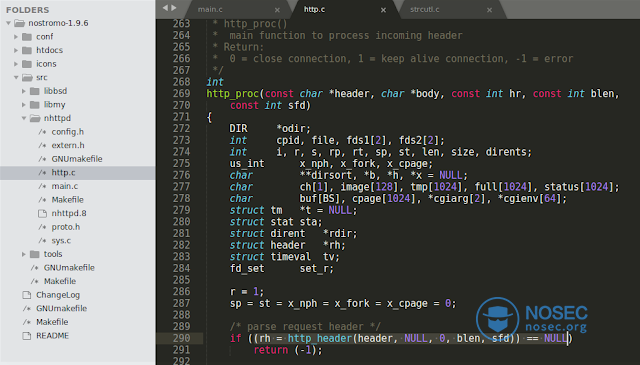Click line number 286 in gutter
The width and height of the screenshot is (640, 365).
point(181,292)
